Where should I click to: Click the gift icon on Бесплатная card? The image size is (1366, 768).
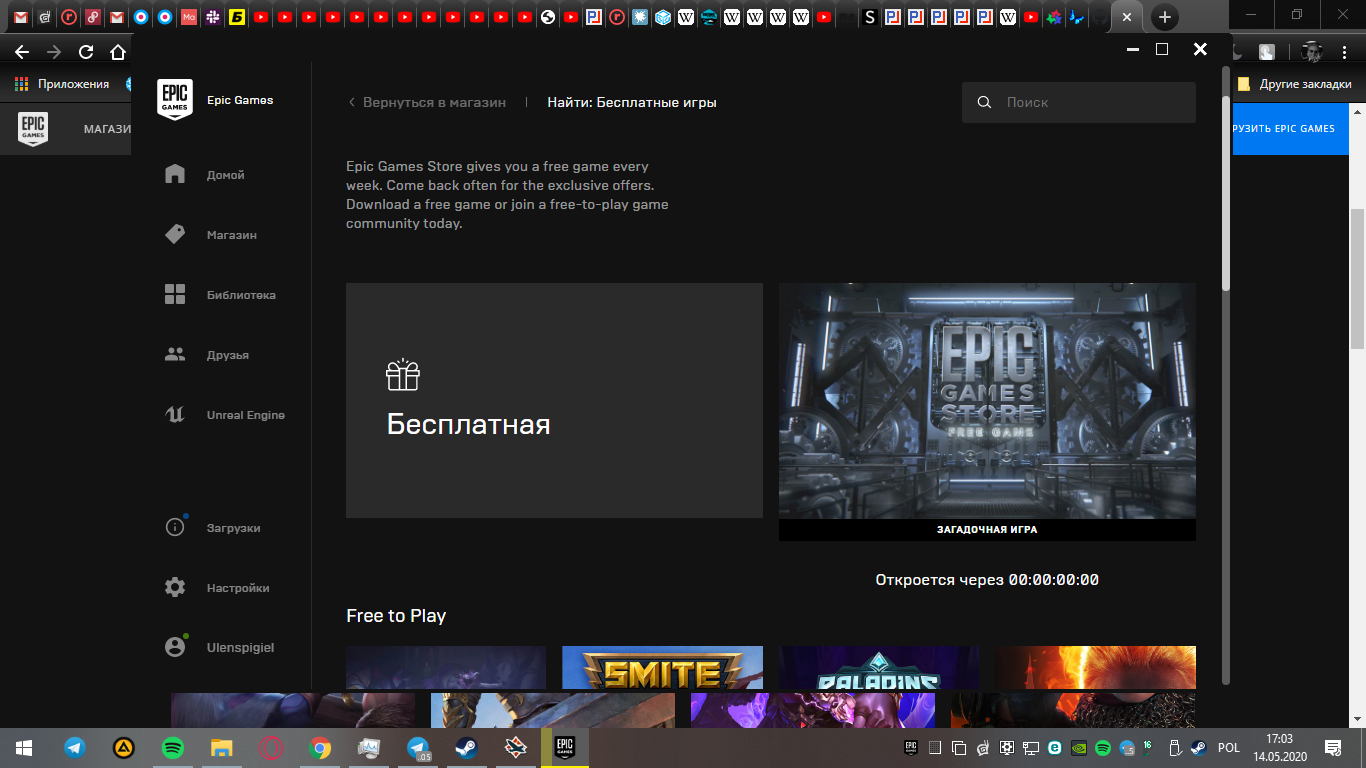[x=403, y=374]
